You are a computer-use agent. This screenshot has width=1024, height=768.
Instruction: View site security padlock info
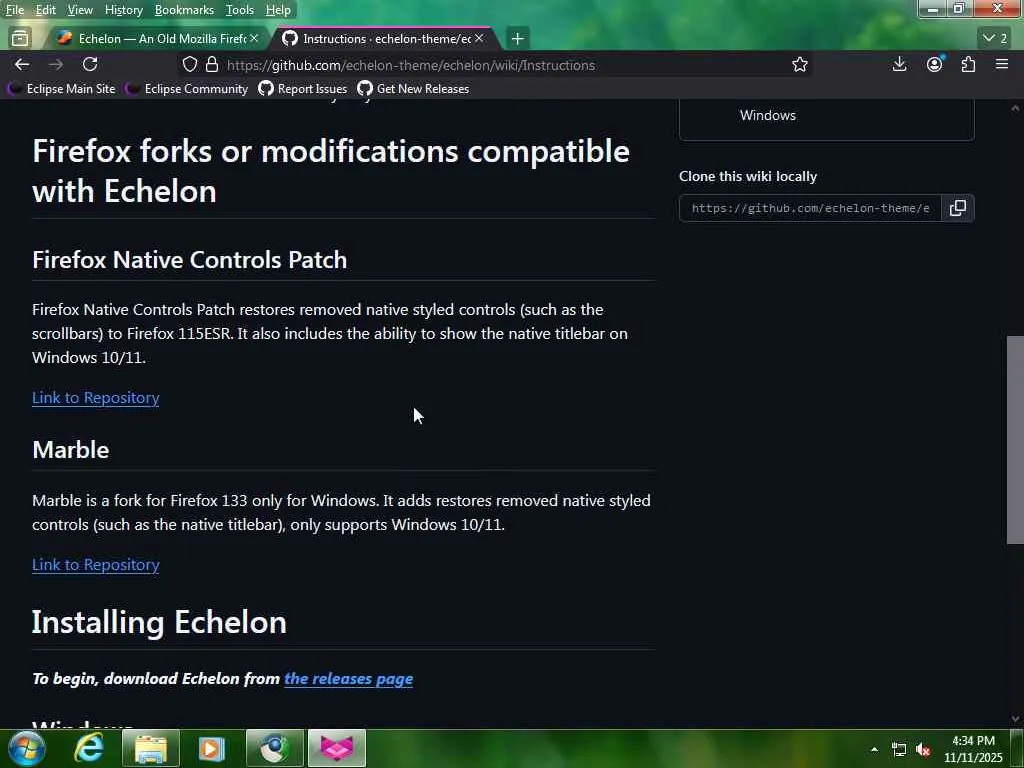click(x=212, y=65)
